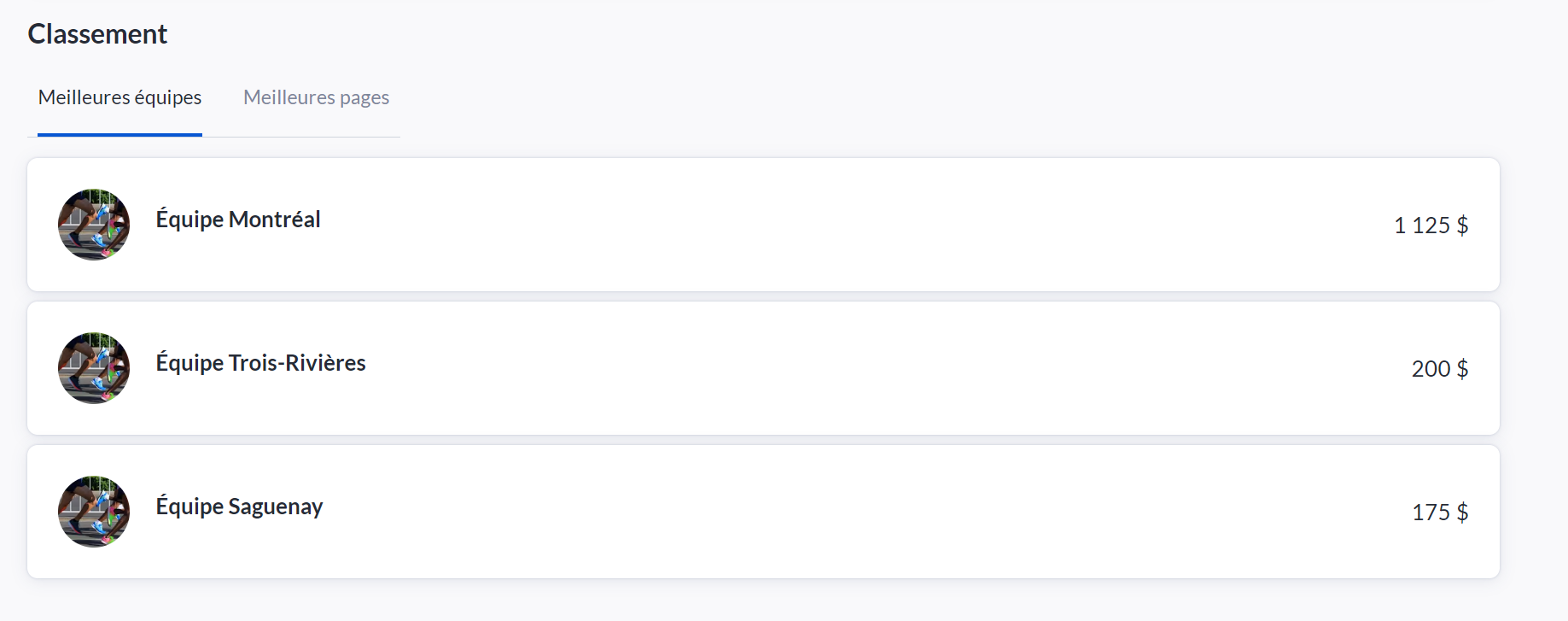Select the middle of the Saguenay leaderboard card

[763, 512]
